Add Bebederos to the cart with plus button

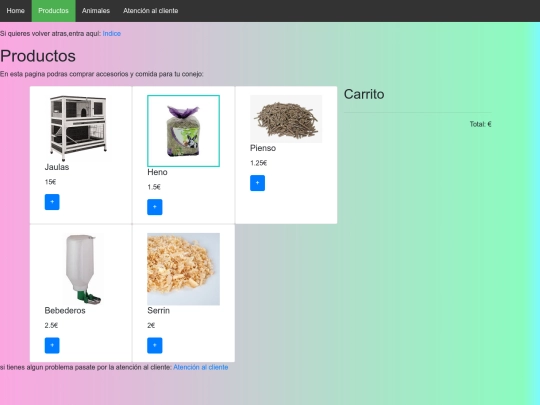[x=52, y=345]
